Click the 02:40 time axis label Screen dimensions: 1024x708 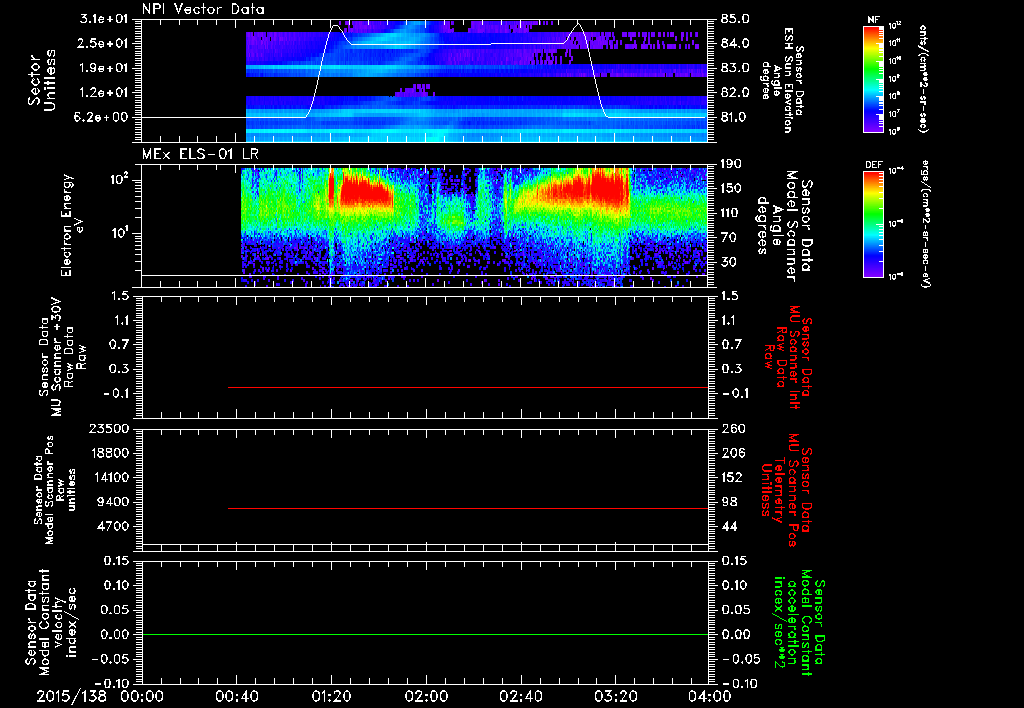(x=520, y=696)
